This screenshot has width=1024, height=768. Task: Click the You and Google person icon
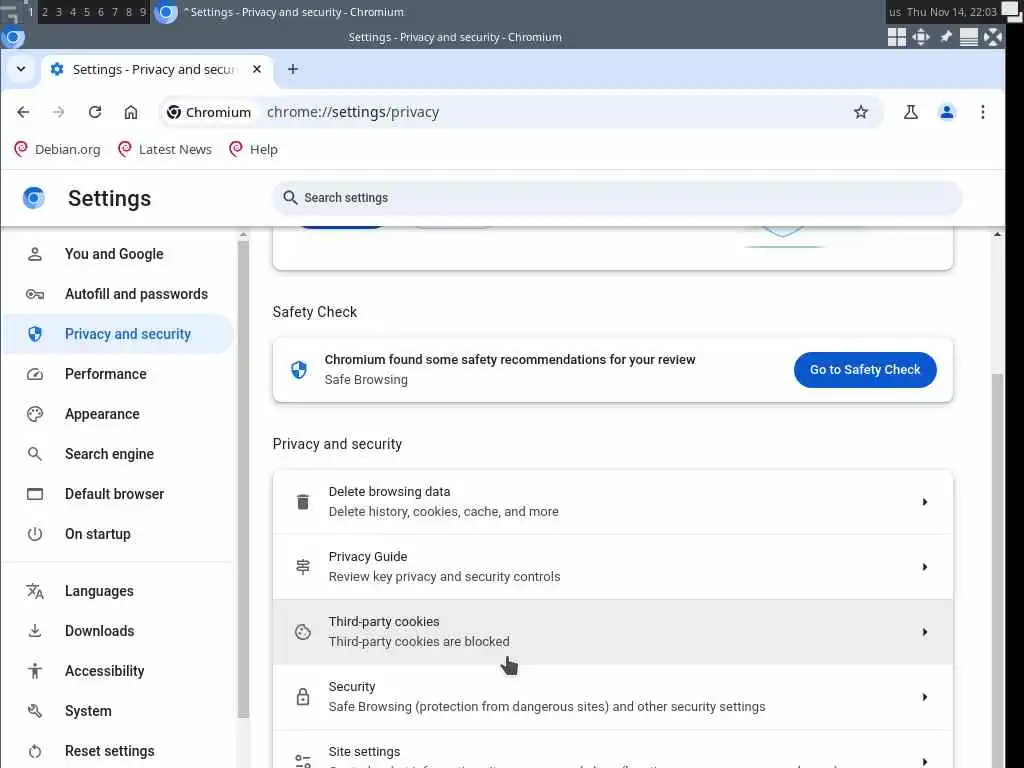(35, 254)
